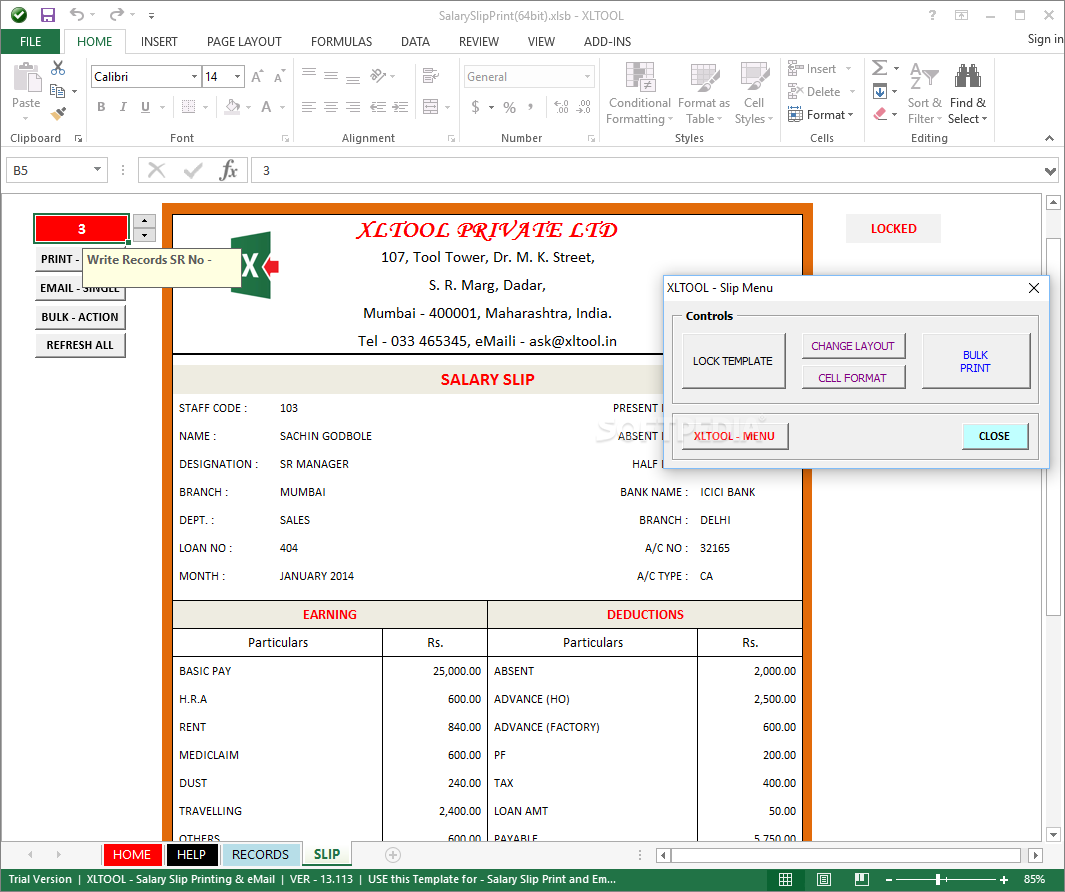
Task: Click the Page Layout view icon in status bar
Action: pos(824,880)
